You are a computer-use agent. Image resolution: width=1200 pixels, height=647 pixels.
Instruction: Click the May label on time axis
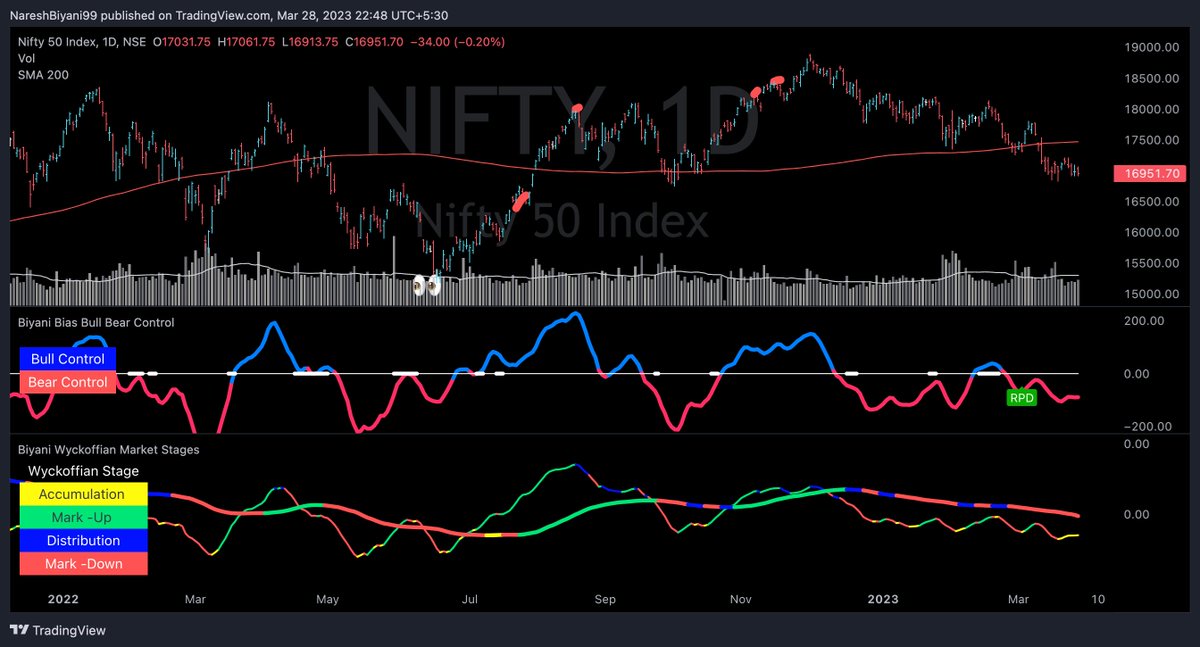pyautogui.click(x=328, y=600)
